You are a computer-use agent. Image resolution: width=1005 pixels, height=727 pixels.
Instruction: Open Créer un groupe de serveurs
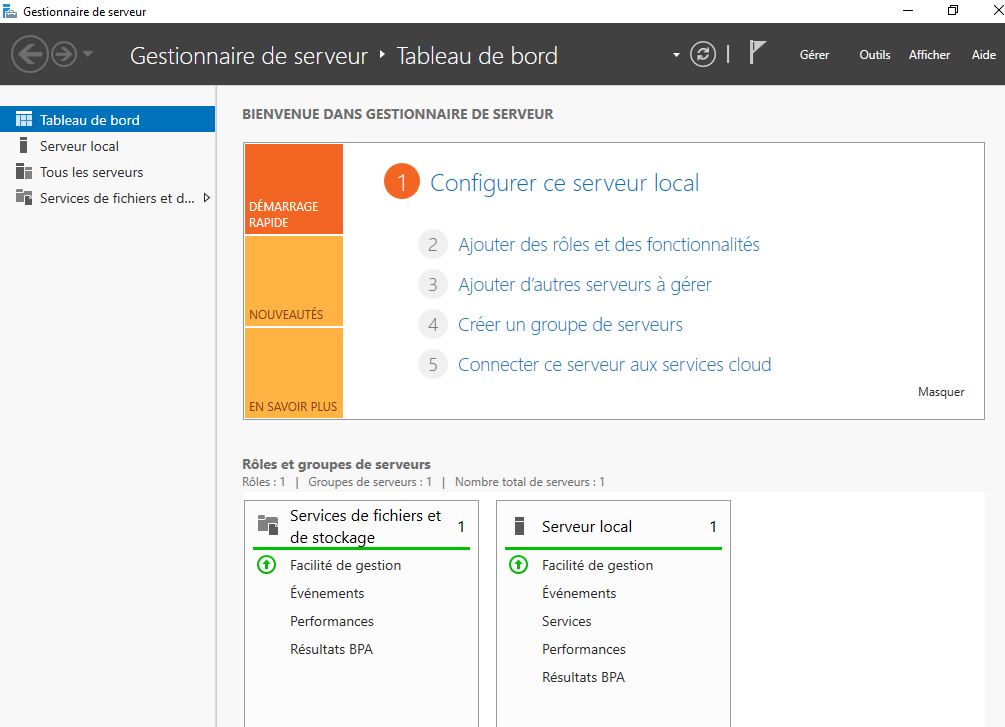click(570, 324)
